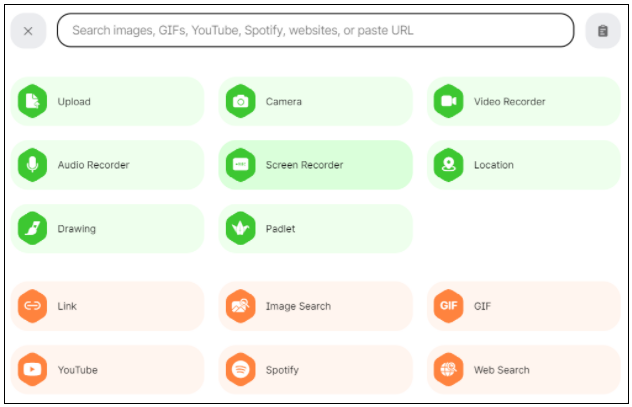Click the orange Link chain icon
Image resolution: width=632 pixels, height=407 pixels.
point(33,306)
